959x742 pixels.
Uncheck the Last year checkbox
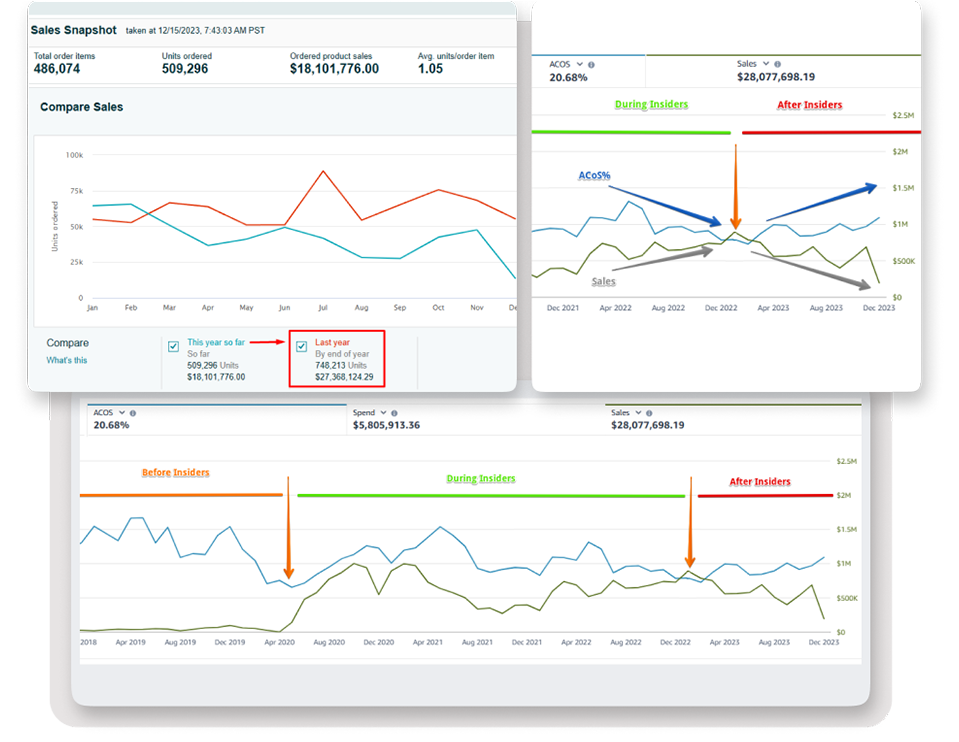click(x=302, y=346)
